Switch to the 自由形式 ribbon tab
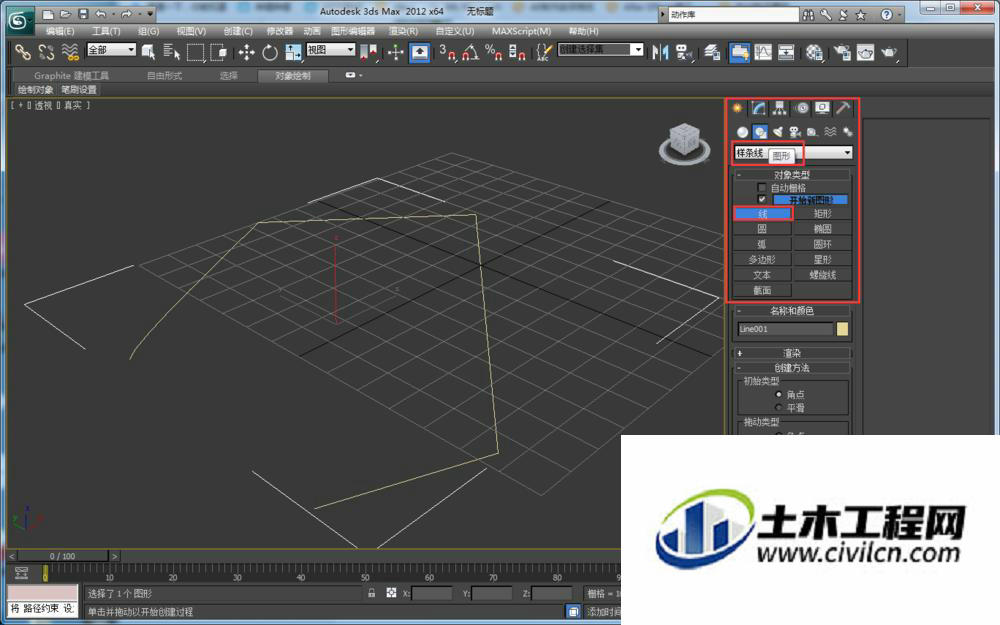This screenshot has width=1000, height=625. point(165,75)
